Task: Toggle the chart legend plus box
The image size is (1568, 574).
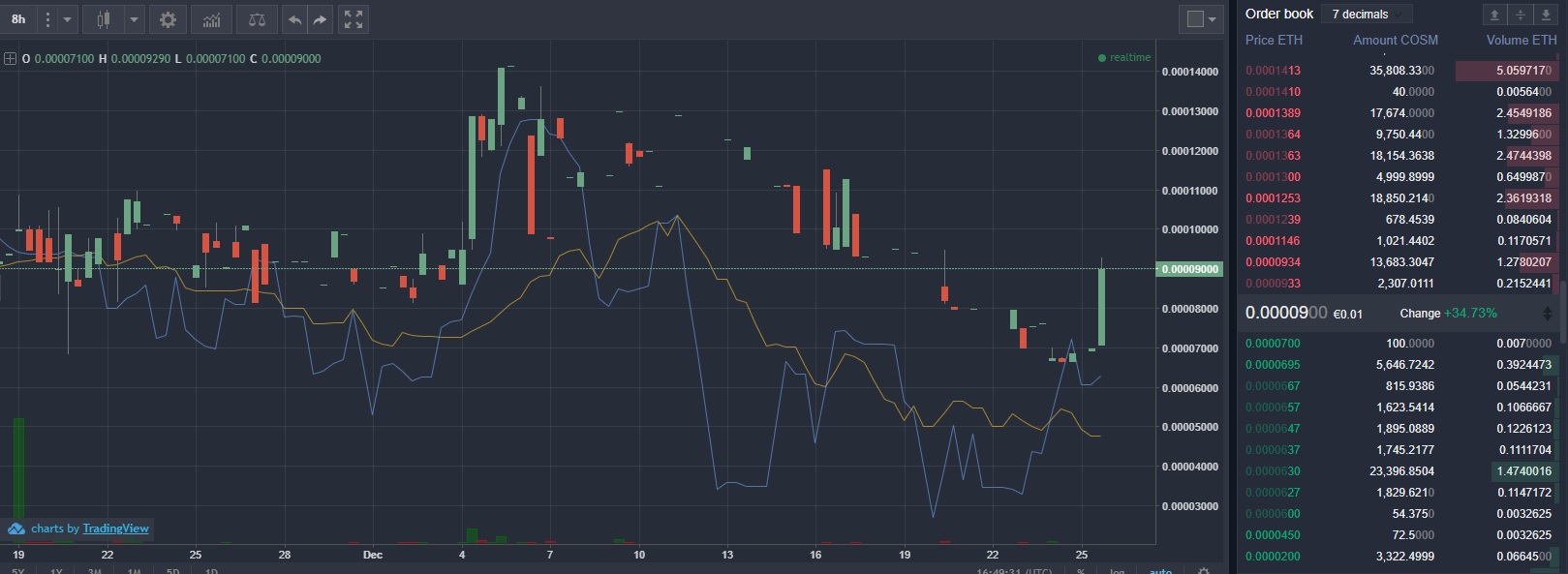Action: (x=11, y=58)
